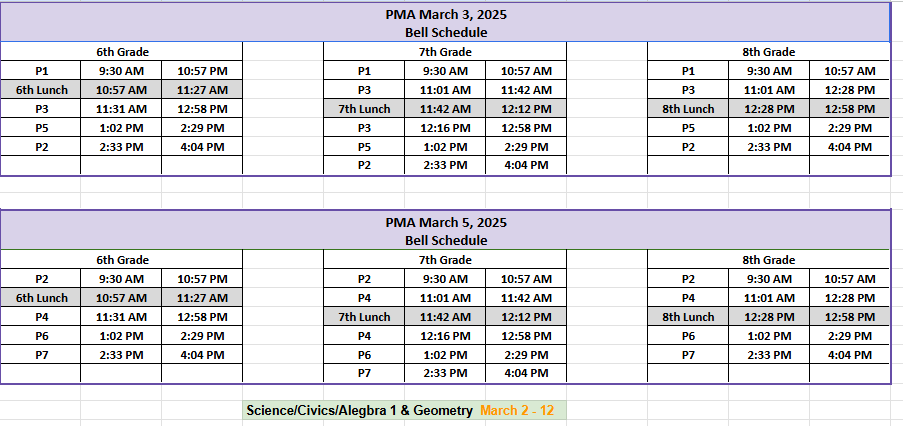Click the 7th Grade header in March 5 schedule
Viewport: 903px width, 426px height.
445,260
